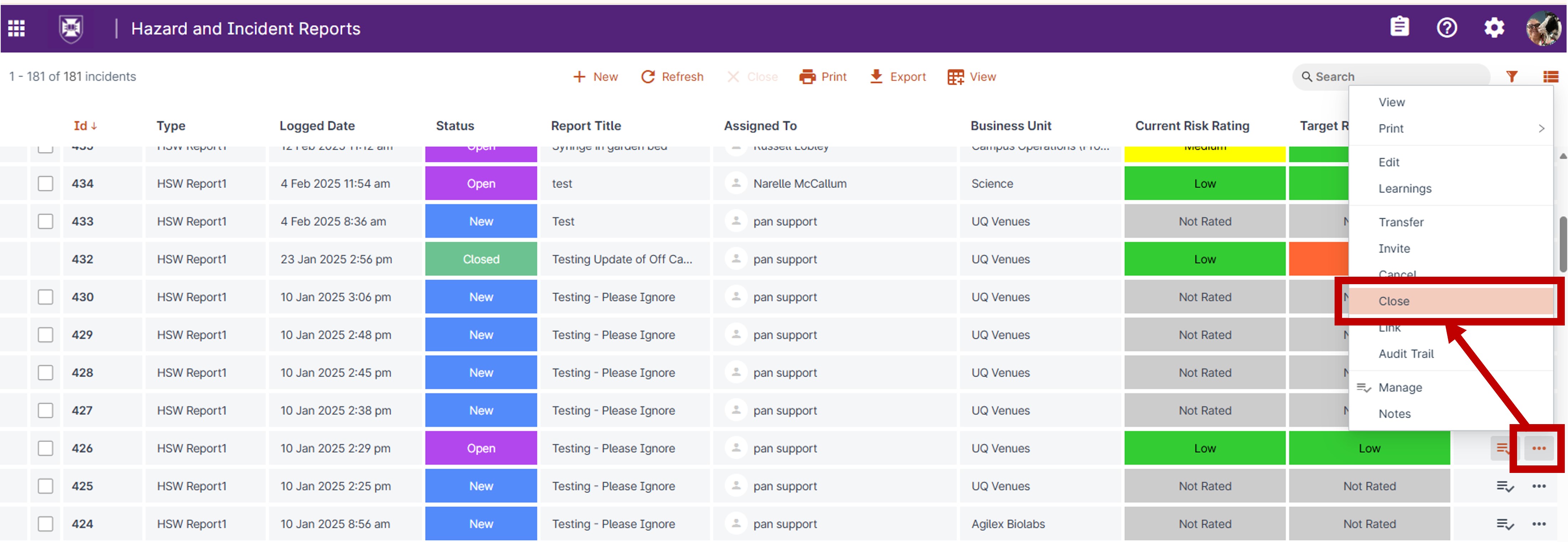
Task: Click incident Id 432
Action: tap(82, 259)
